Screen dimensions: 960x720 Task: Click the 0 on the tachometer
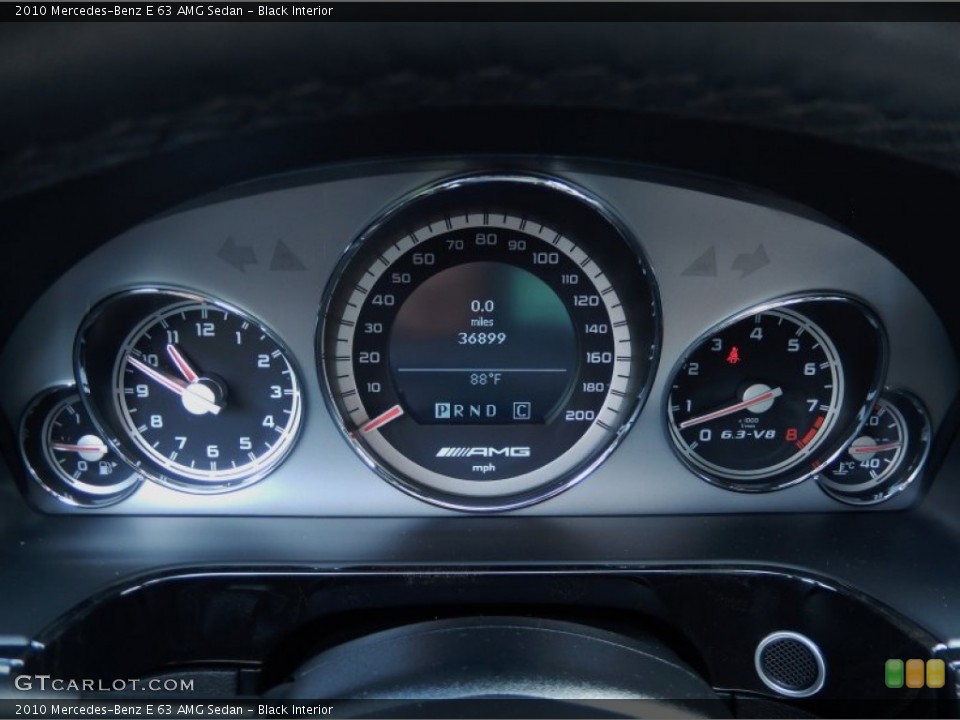(x=705, y=435)
